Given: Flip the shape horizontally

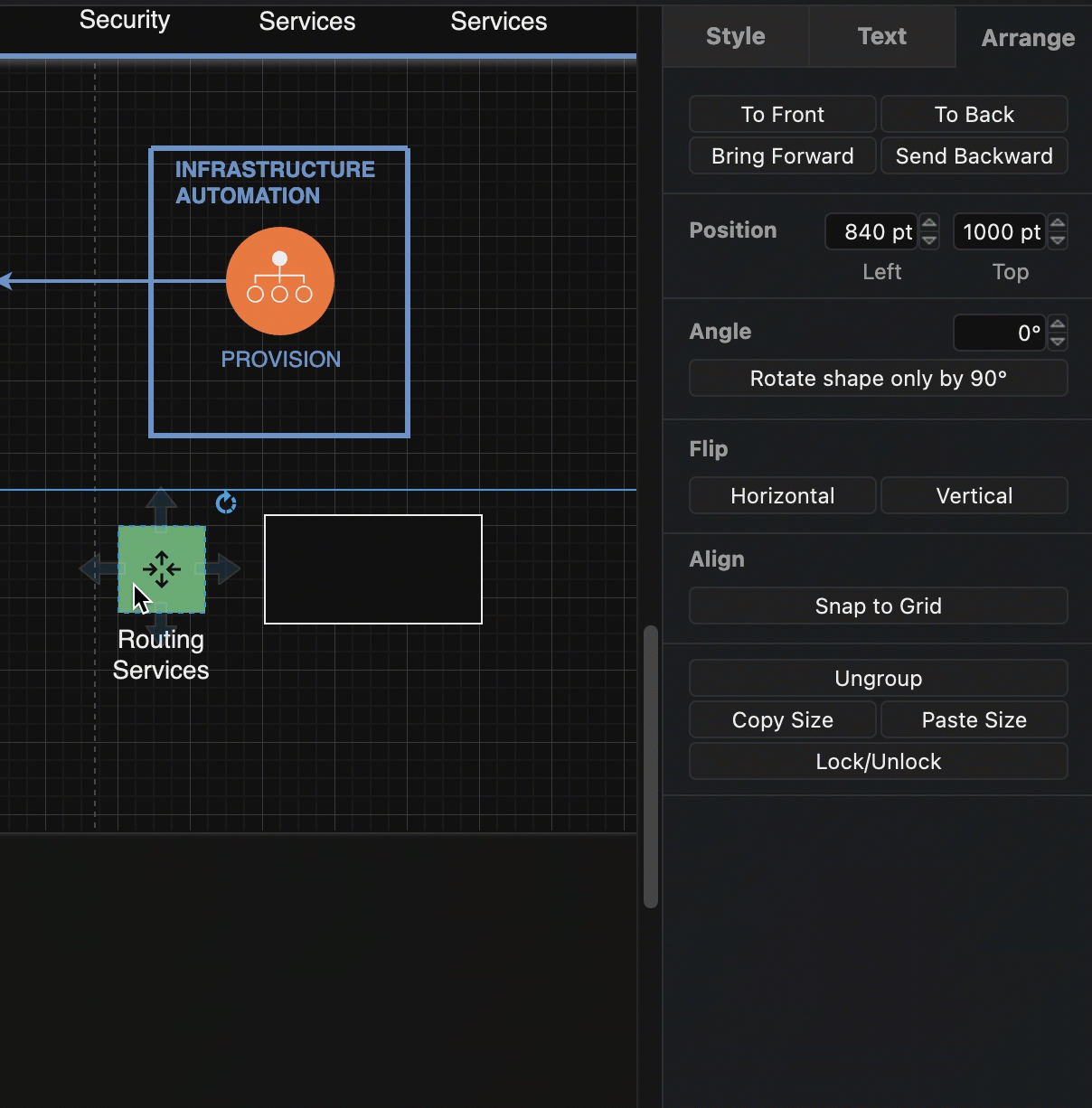Looking at the screenshot, I should point(782,495).
